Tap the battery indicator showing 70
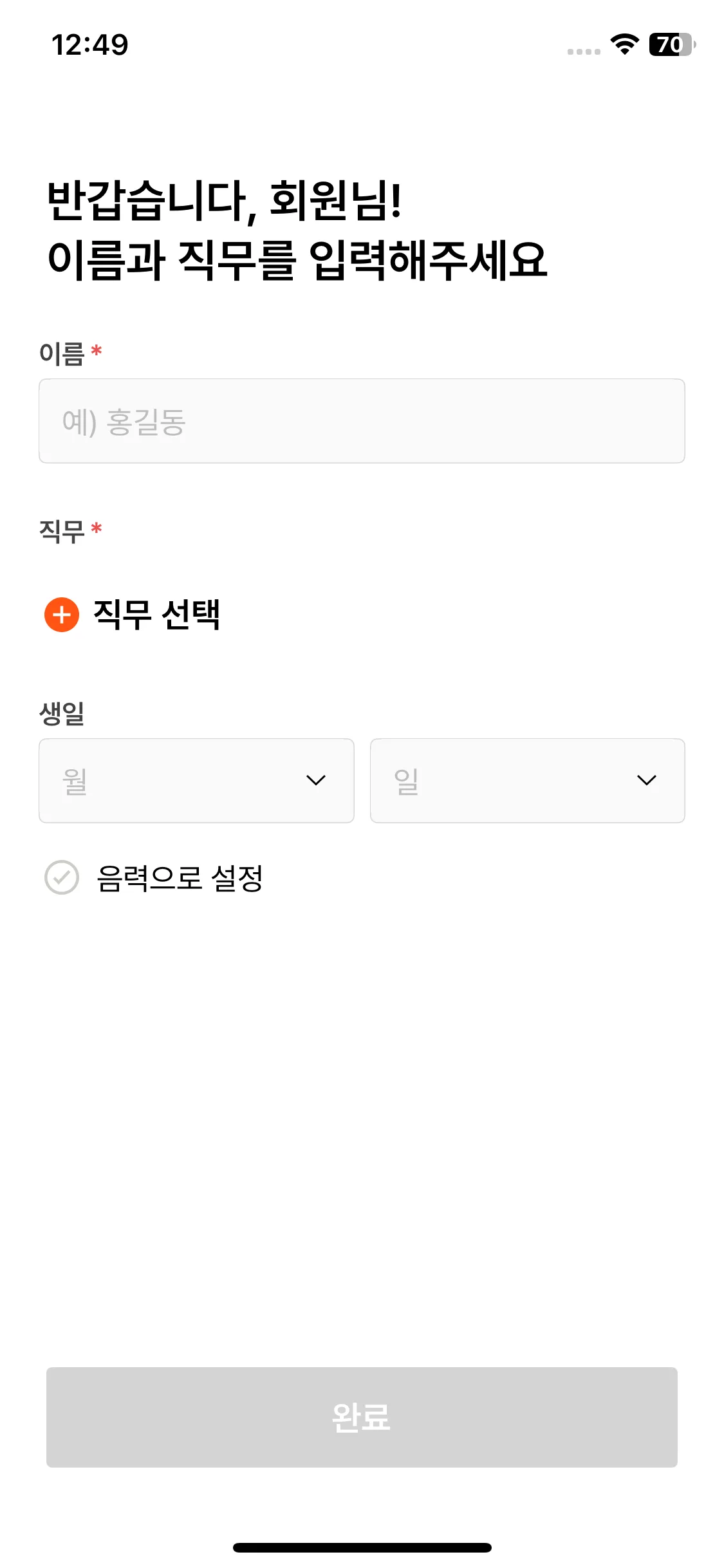The image size is (724, 1568). pos(671,44)
